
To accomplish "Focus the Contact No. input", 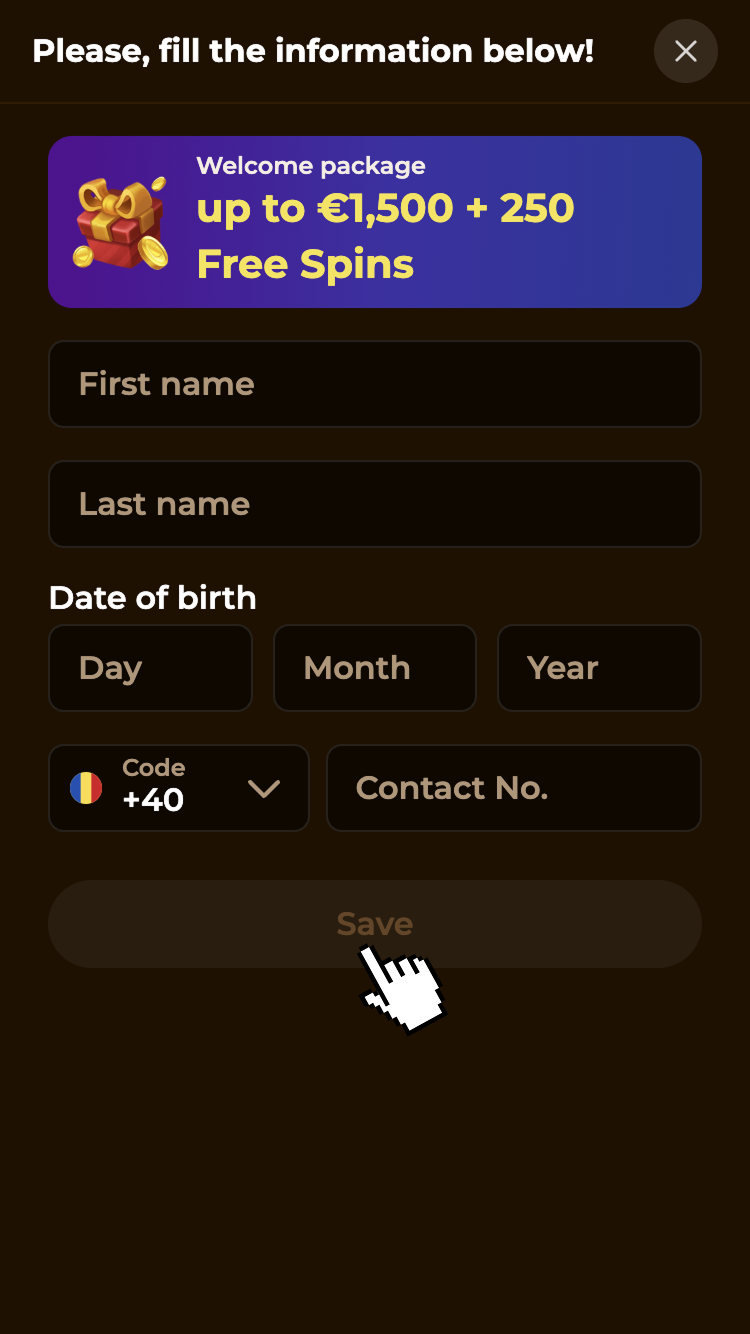I will pyautogui.click(x=513, y=788).
